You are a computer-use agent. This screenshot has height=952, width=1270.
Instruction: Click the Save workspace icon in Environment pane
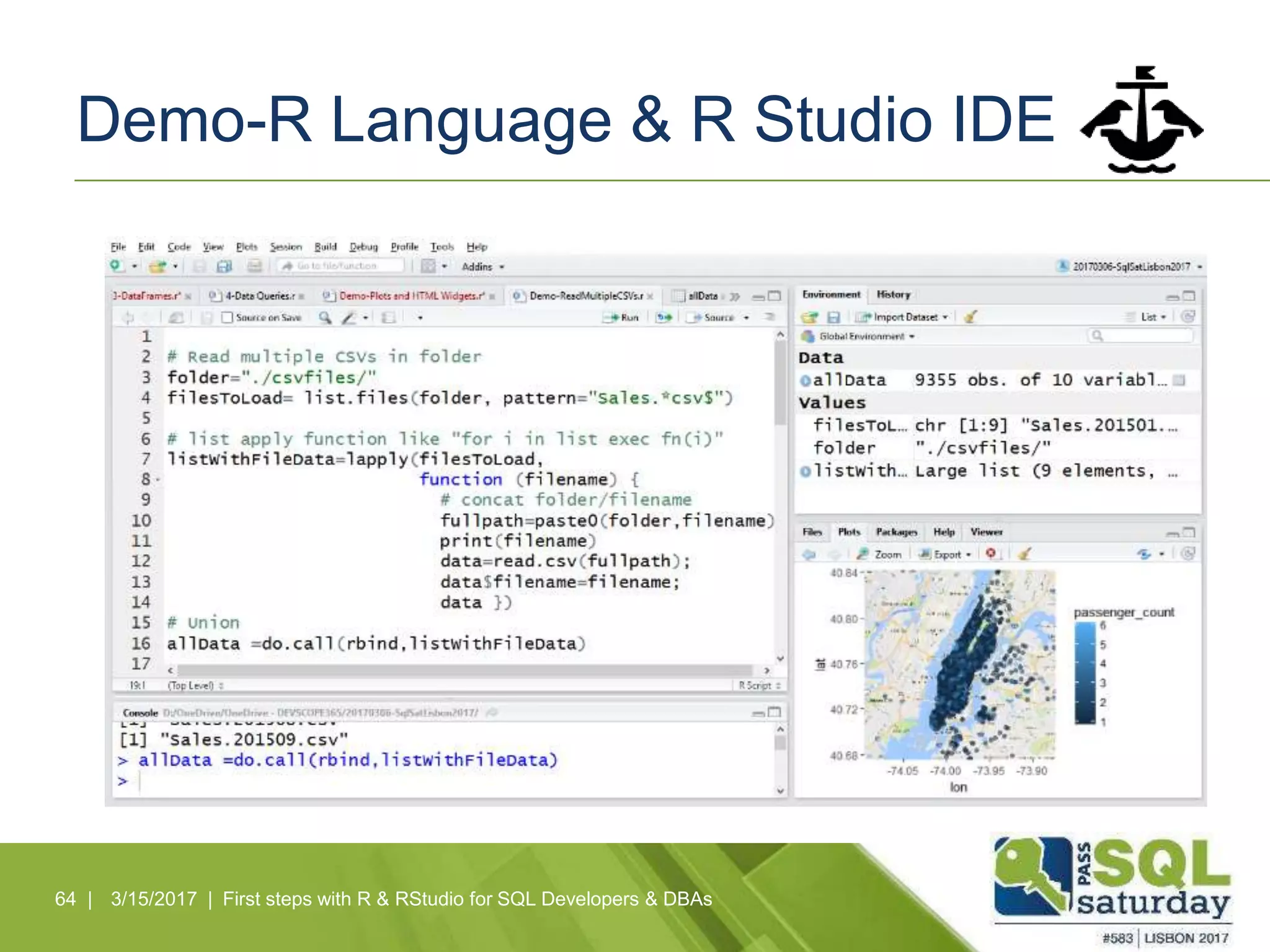833,317
